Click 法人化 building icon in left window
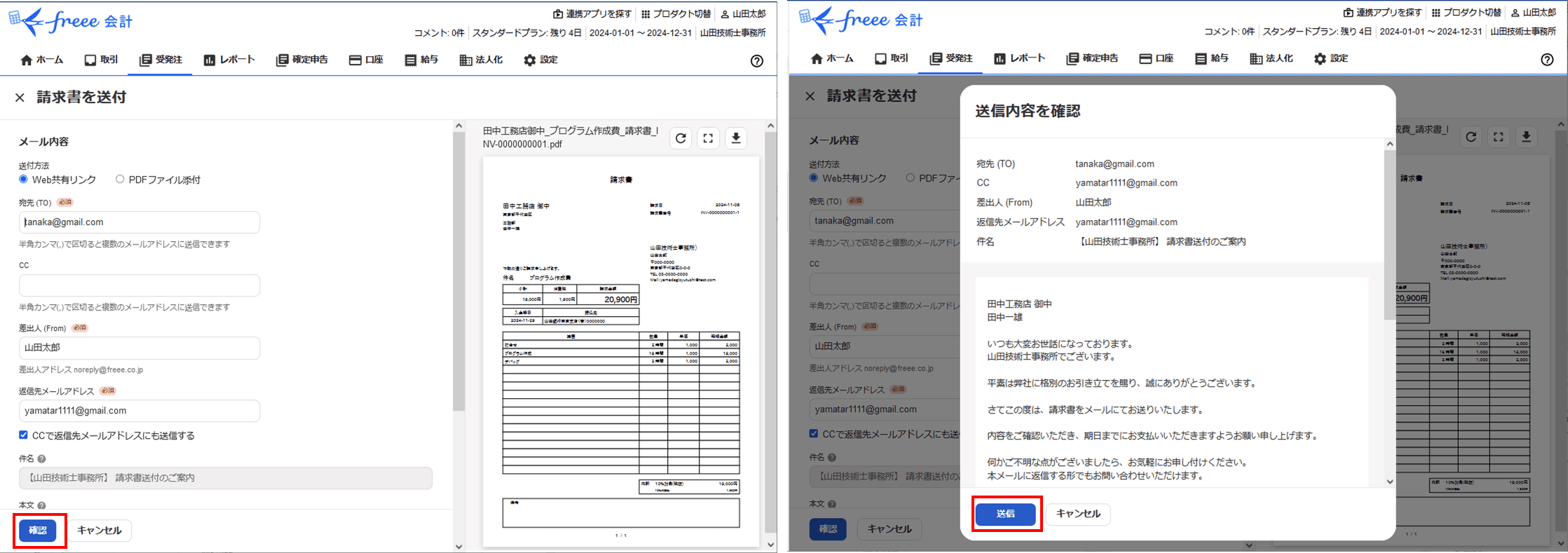Screen dimensions: 1568x553 pos(465,60)
